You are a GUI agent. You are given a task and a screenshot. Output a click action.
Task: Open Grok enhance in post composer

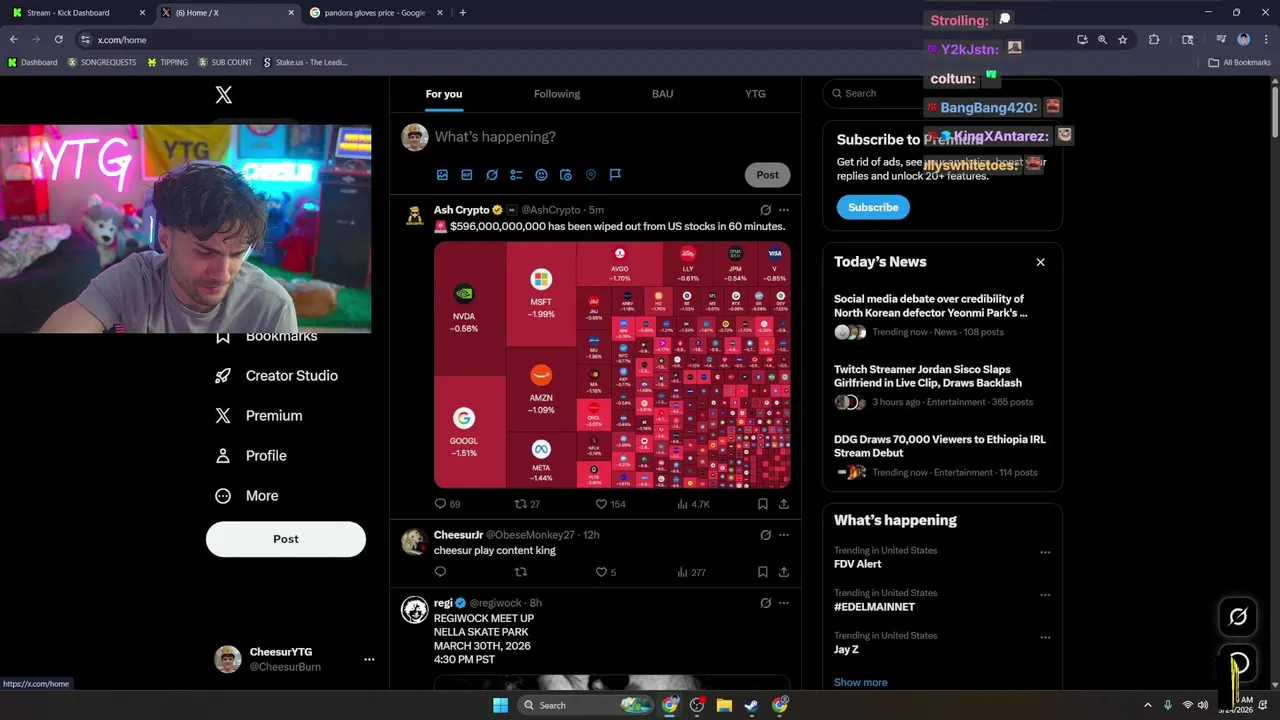coord(492,175)
